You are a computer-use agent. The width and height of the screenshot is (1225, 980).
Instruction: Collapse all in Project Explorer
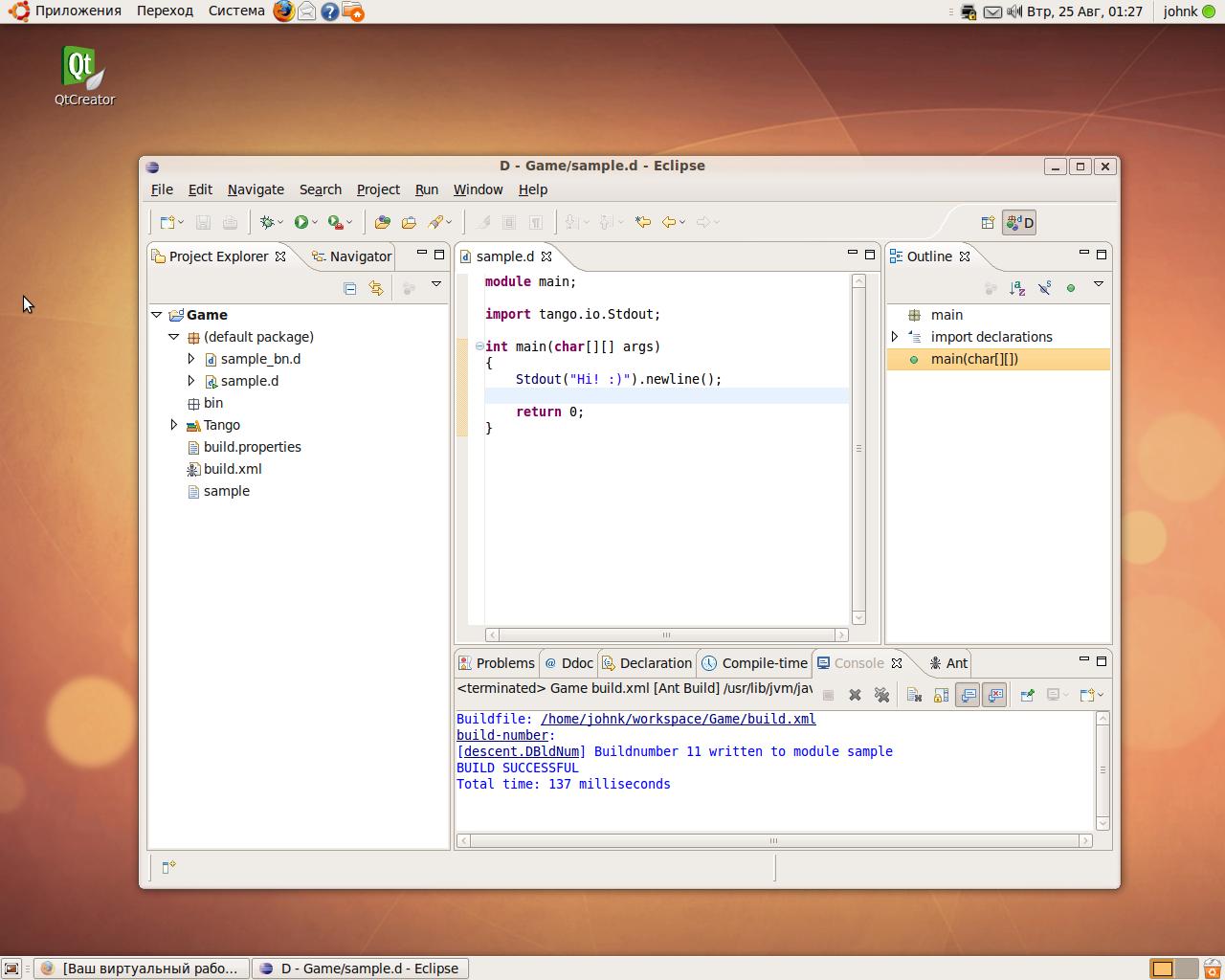(x=349, y=288)
